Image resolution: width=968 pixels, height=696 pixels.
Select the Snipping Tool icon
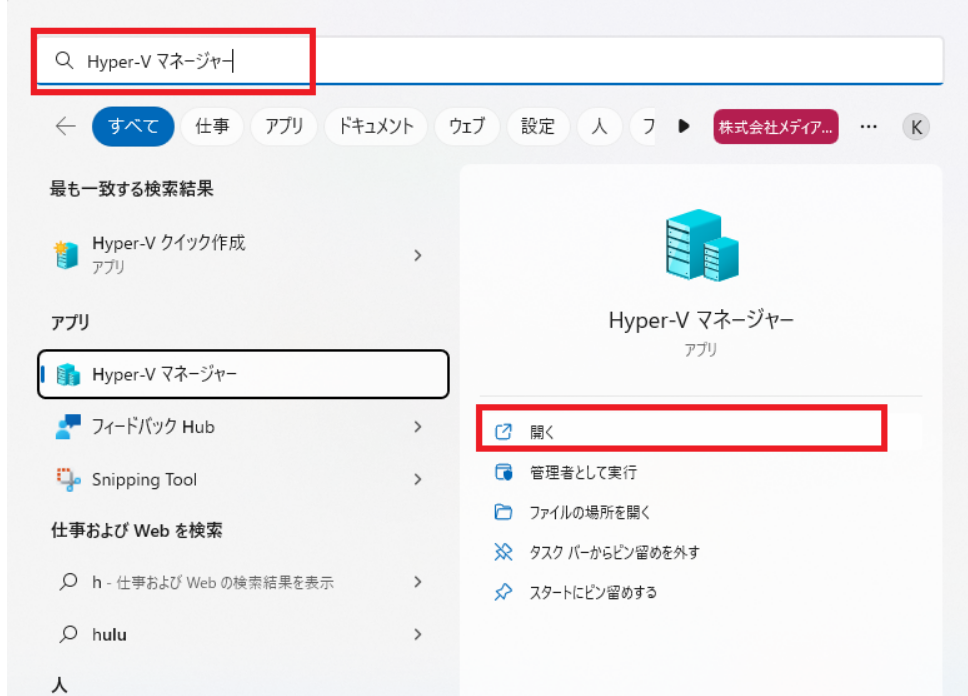coord(66,479)
